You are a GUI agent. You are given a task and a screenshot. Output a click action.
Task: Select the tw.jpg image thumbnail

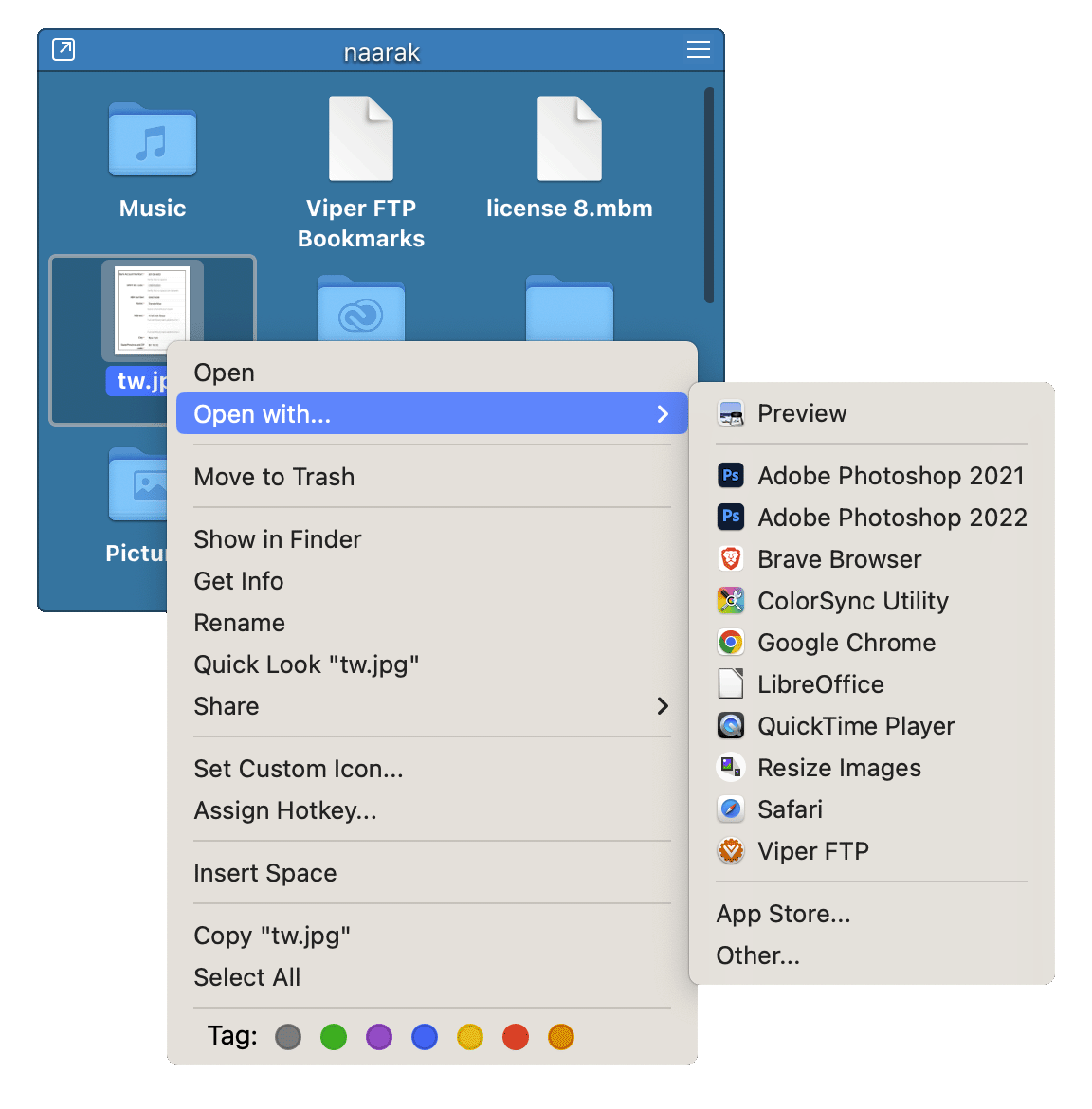tap(152, 310)
